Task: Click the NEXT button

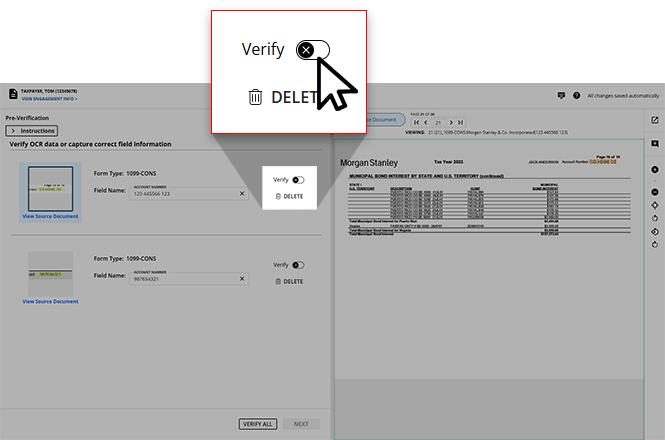Action: (301, 424)
